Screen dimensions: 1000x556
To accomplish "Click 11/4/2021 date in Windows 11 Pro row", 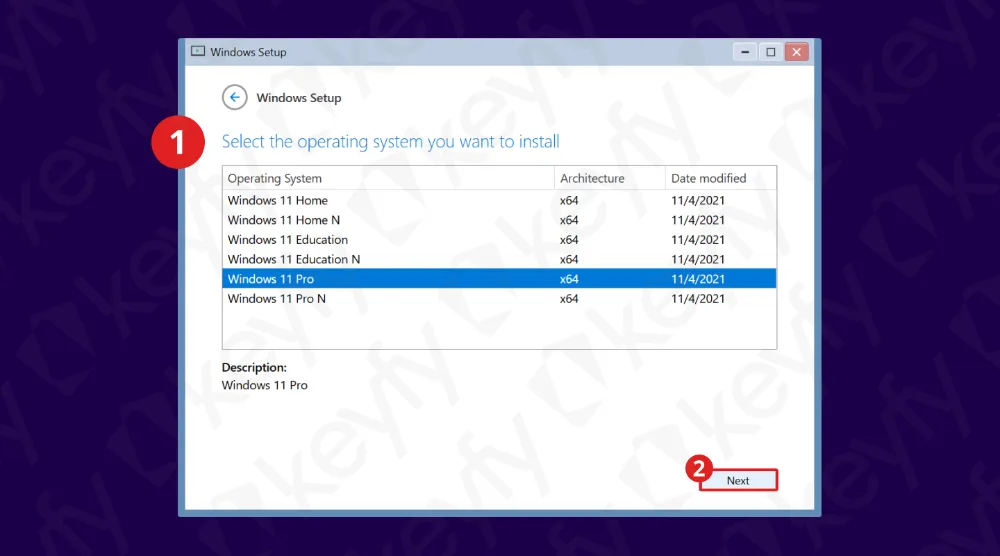I will 698,279.
